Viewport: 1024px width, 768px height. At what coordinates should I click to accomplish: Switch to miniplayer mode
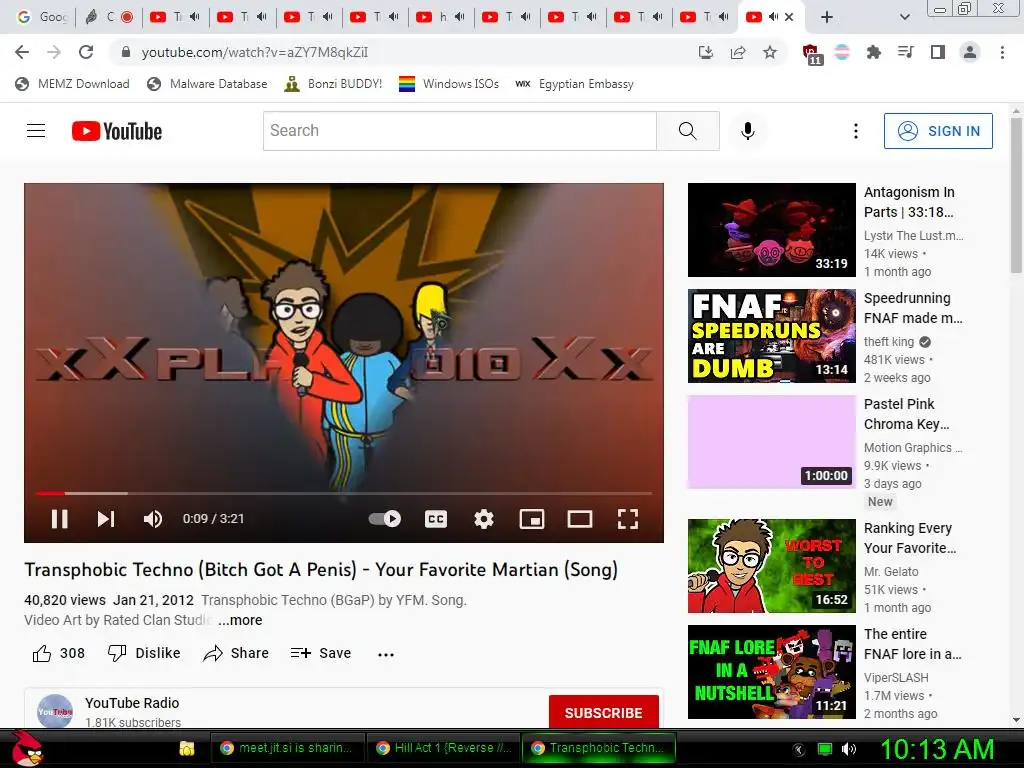coord(532,519)
